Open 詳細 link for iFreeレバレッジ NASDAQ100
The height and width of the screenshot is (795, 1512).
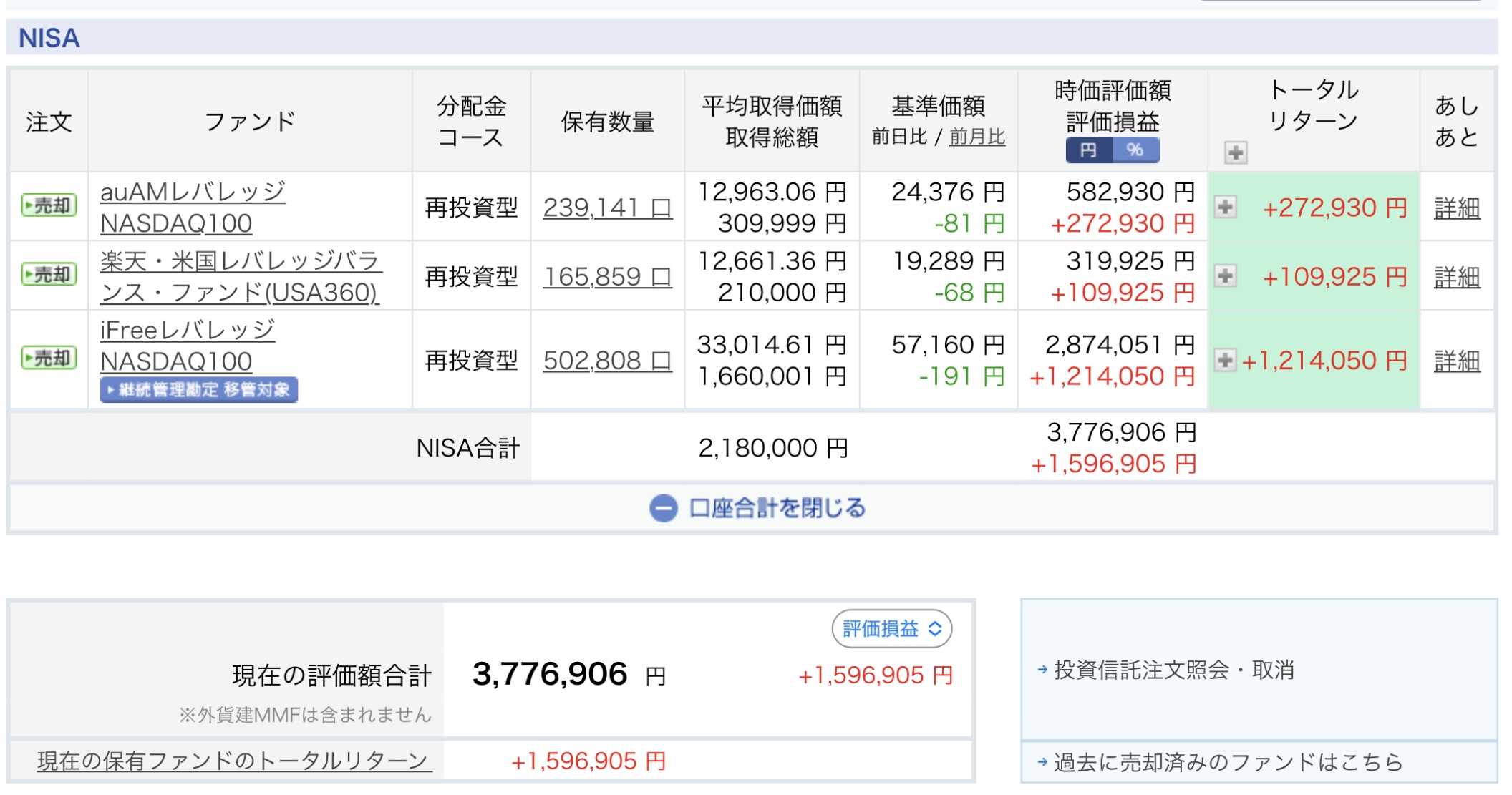coord(1456,361)
